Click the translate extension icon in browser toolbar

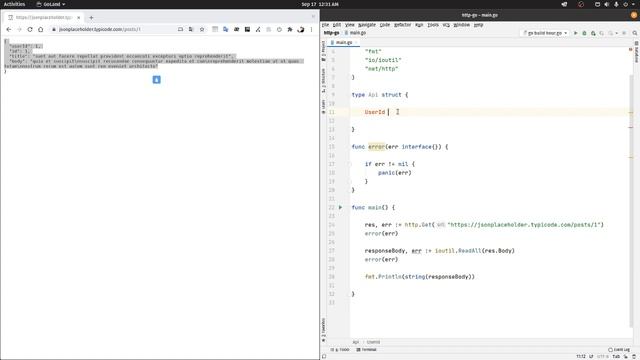(225, 29)
